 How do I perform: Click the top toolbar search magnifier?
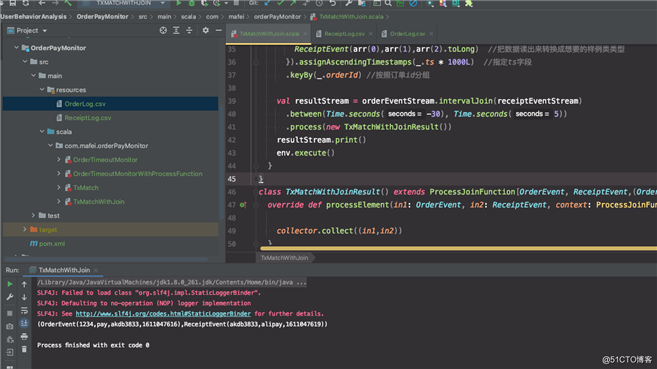[388, 3]
